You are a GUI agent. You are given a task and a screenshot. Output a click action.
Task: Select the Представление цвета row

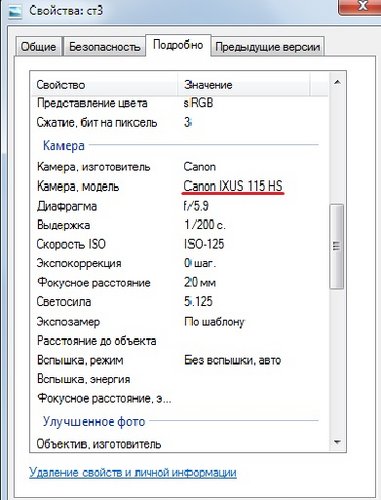92,103
